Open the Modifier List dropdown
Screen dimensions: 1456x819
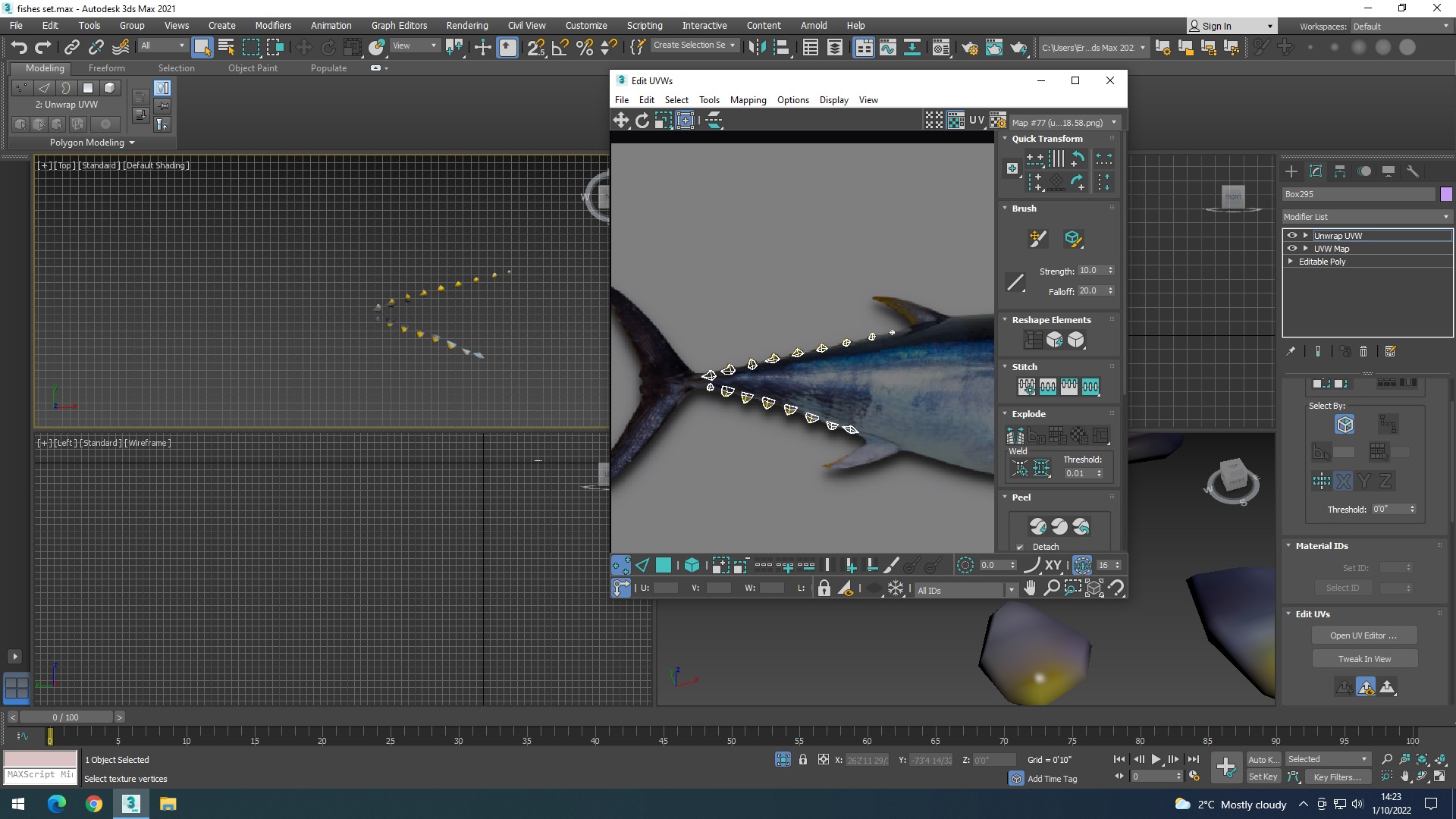click(1367, 217)
